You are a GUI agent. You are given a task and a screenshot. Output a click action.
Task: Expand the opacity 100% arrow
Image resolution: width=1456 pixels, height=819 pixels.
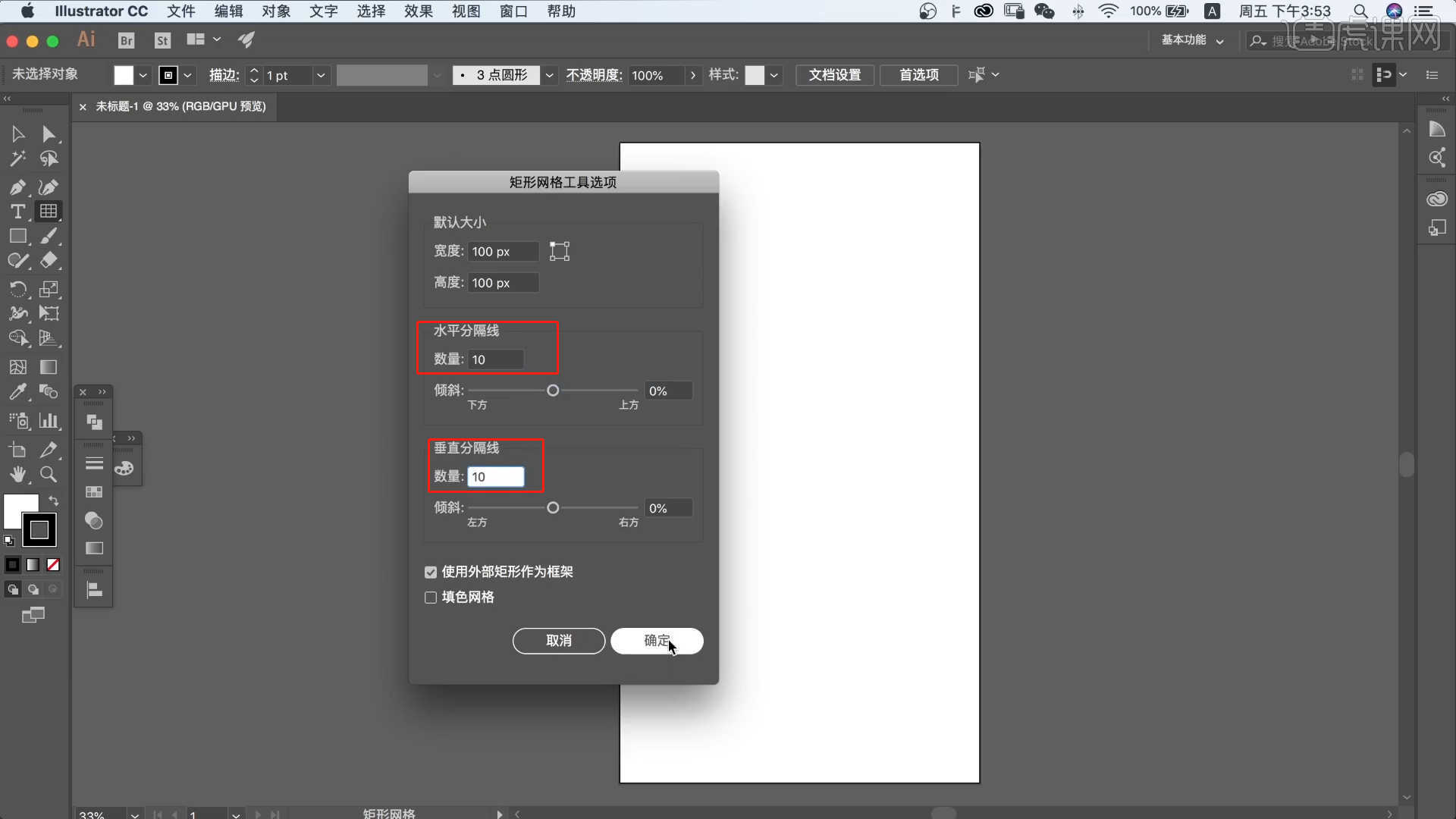692,75
